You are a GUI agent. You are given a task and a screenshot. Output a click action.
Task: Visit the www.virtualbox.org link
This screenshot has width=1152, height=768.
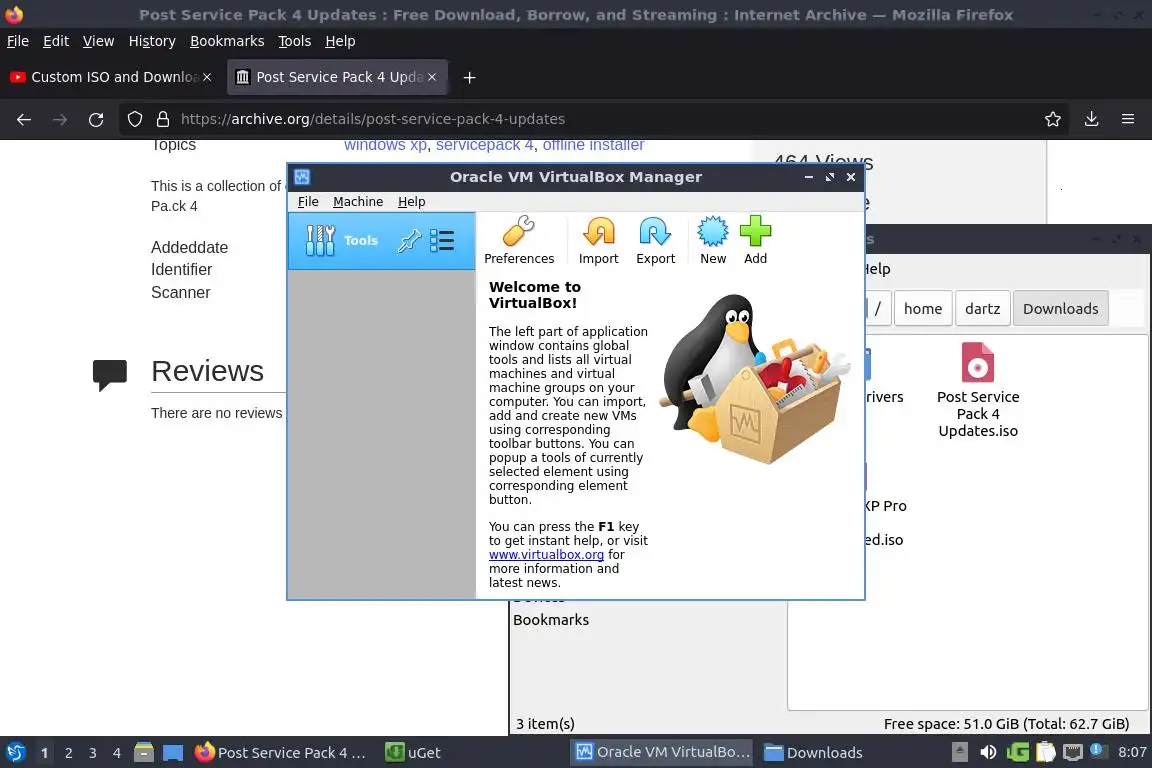tap(546, 555)
